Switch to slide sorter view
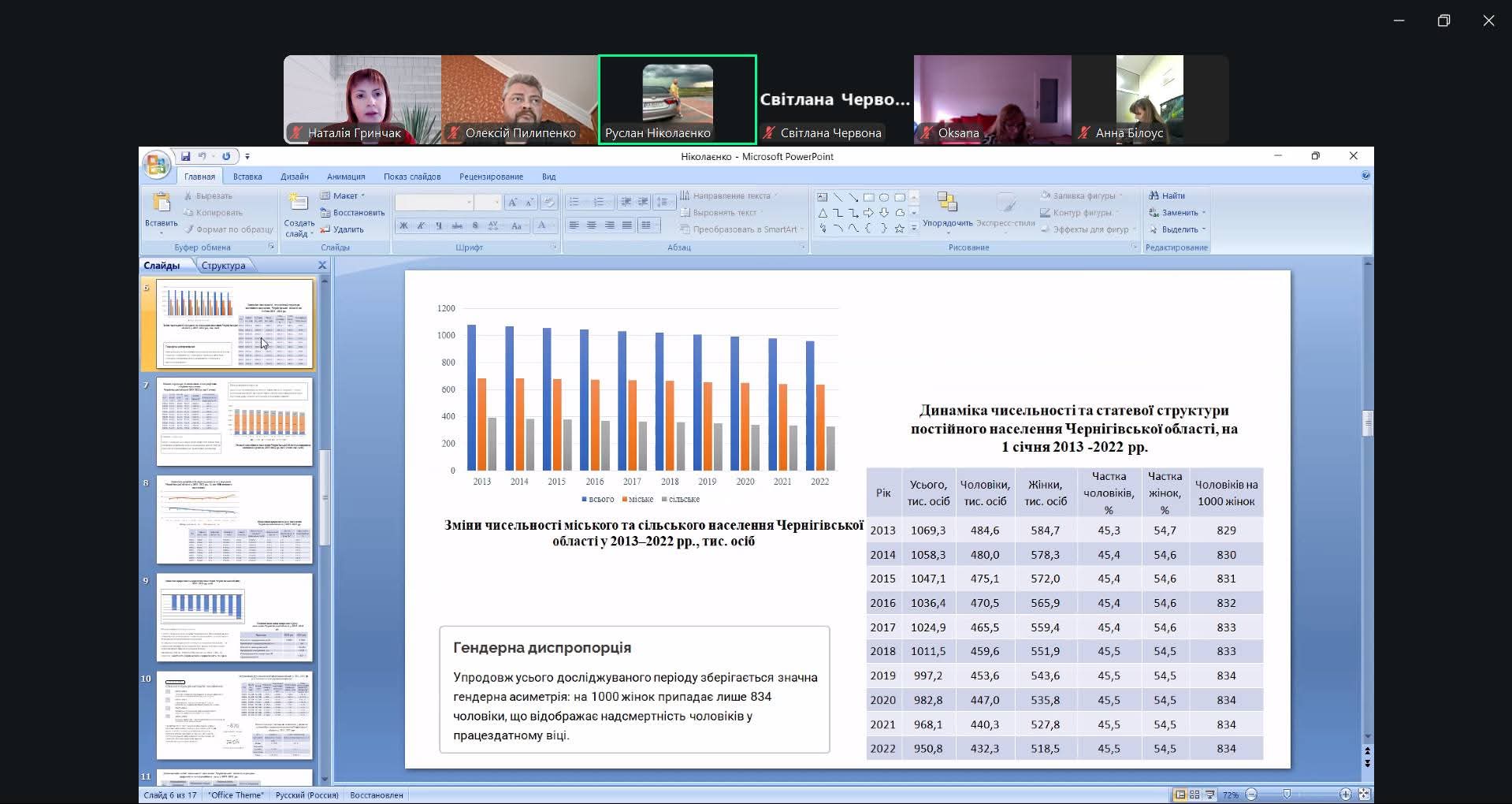 pyautogui.click(x=1194, y=795)
